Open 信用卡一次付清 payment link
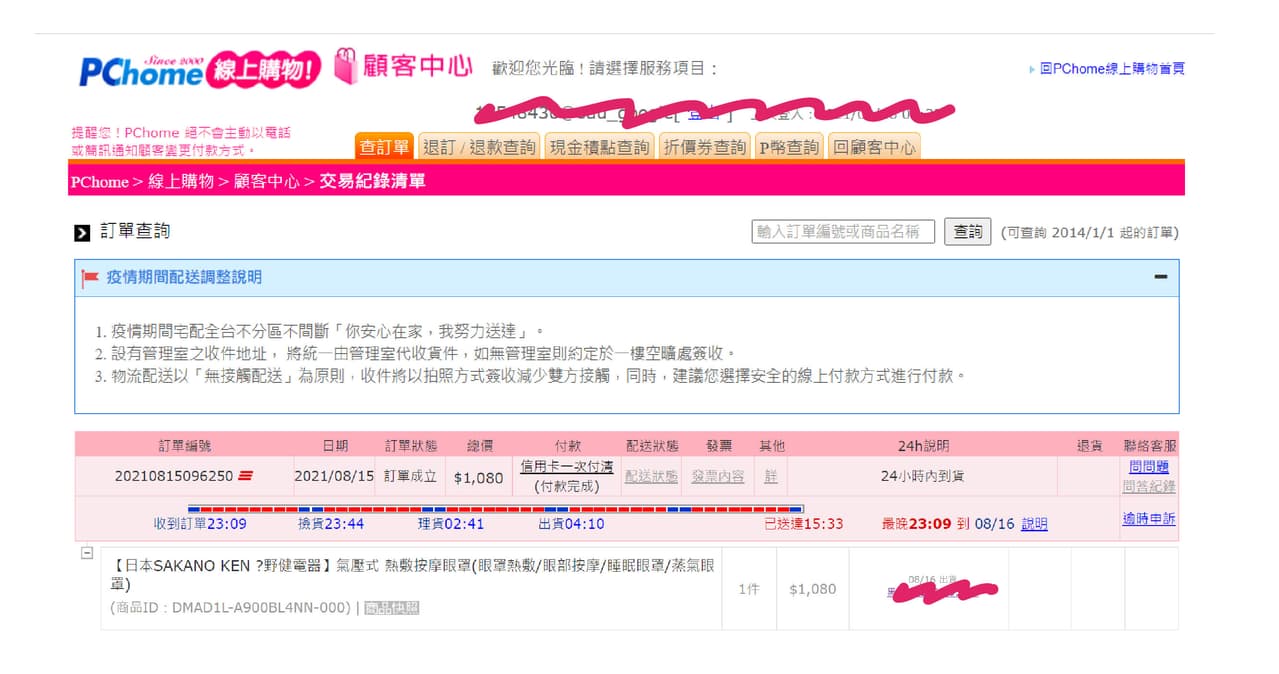Screen dimensions: 1279x674 click(x=567, y=467)
